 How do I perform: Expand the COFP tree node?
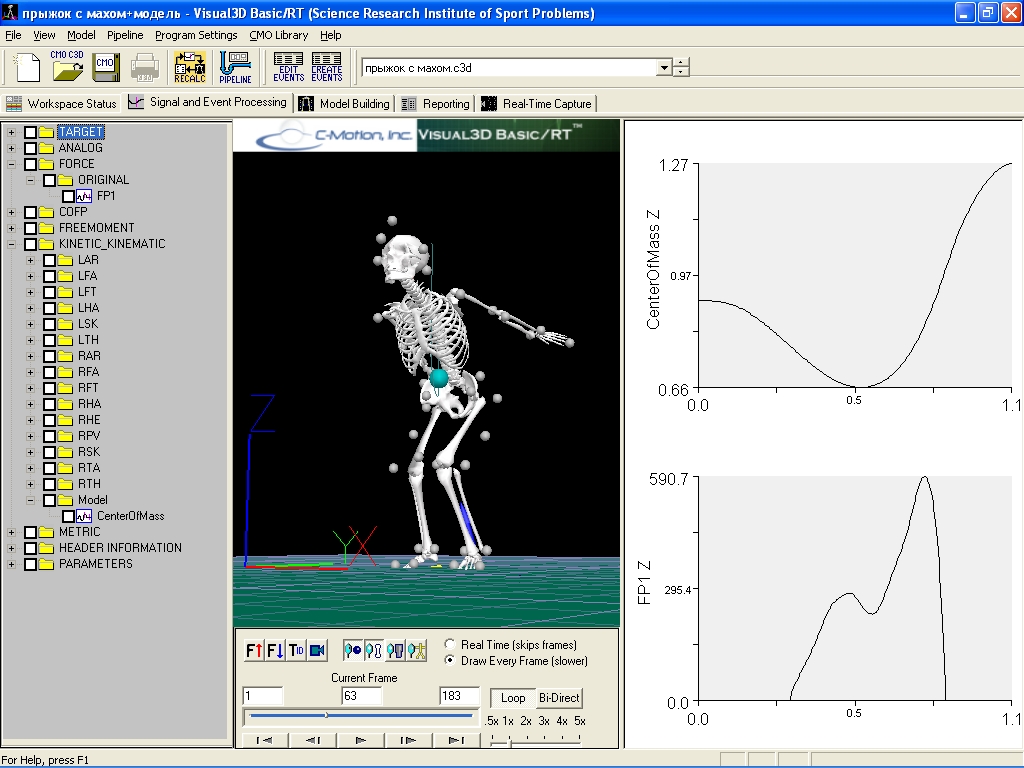click(x=11, y=212)
